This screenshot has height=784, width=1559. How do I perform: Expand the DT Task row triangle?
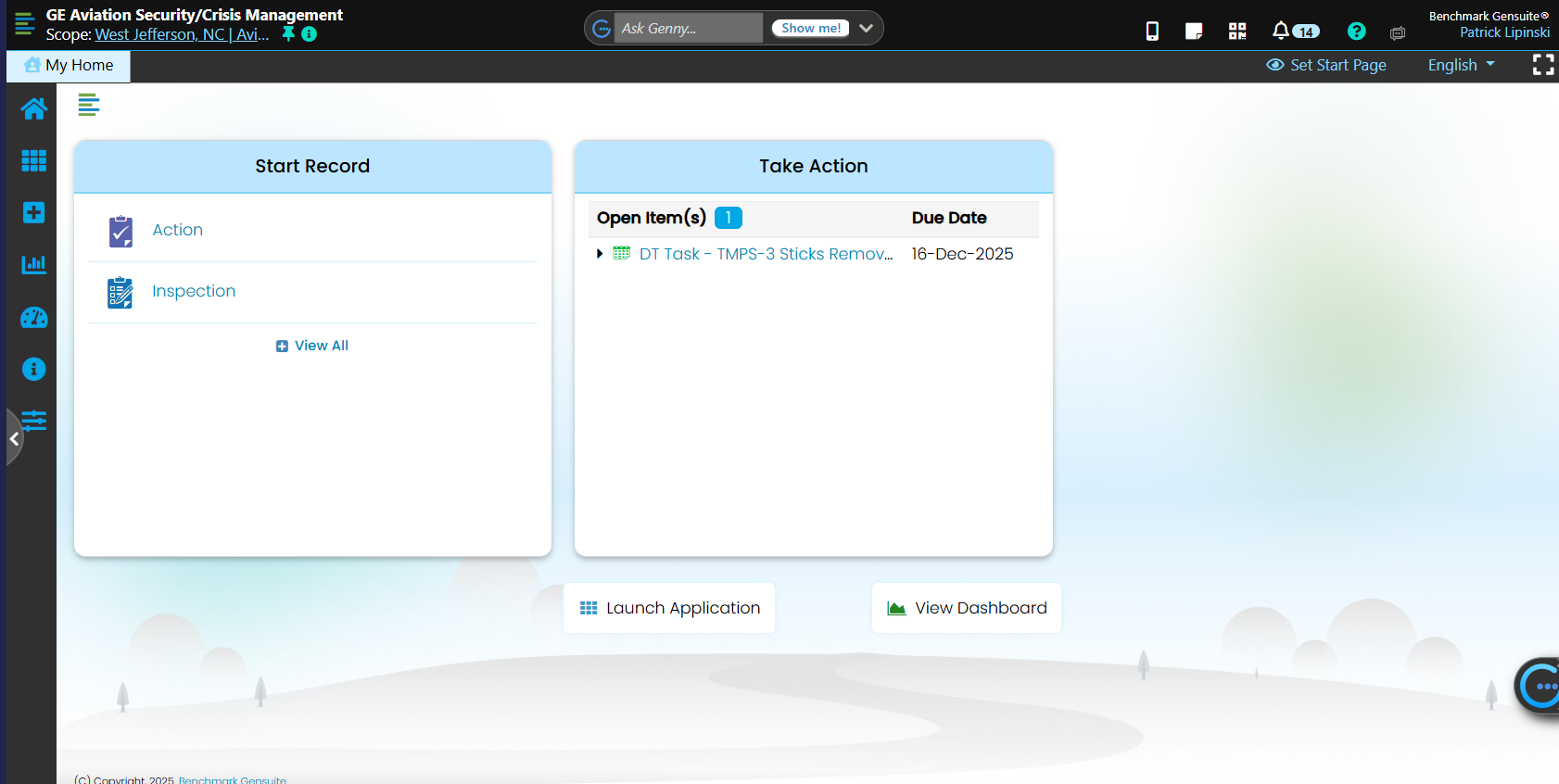[x=600, y=254]
